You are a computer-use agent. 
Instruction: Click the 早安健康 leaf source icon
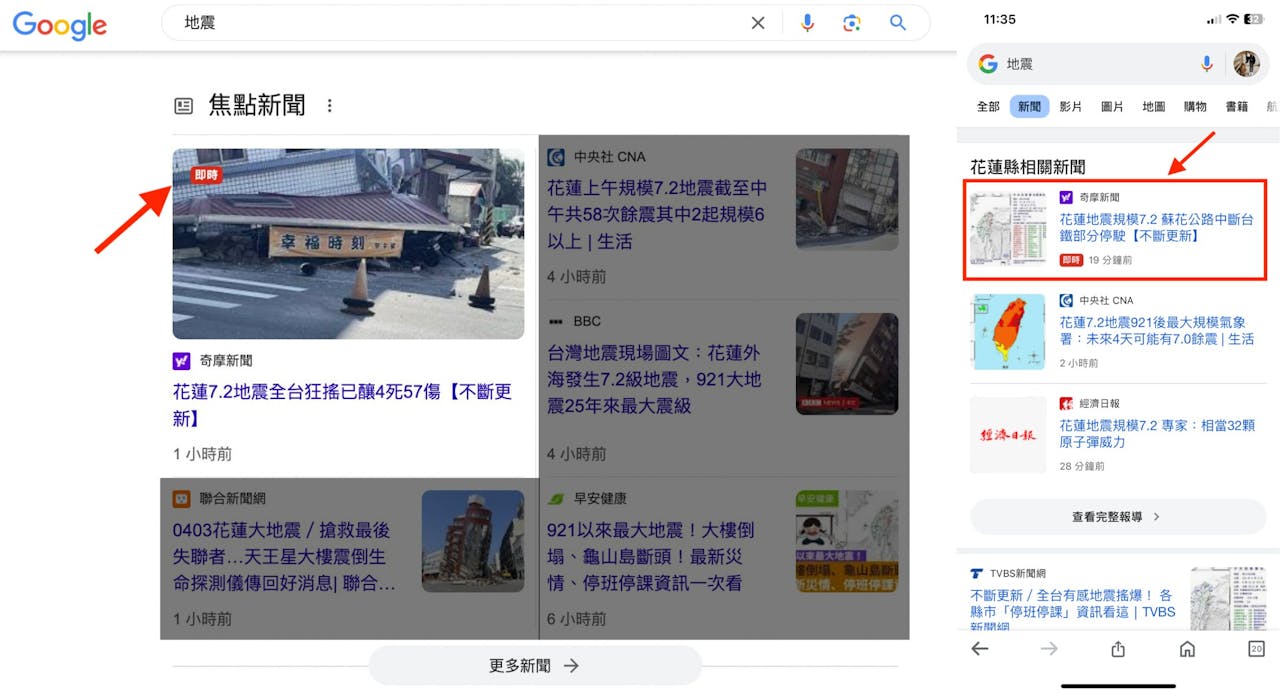[x=556, y=498]
